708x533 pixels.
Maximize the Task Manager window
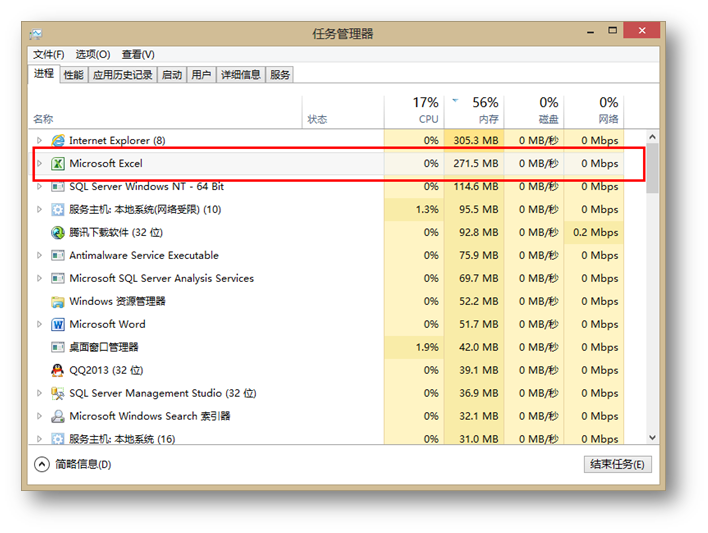point(612,31)
